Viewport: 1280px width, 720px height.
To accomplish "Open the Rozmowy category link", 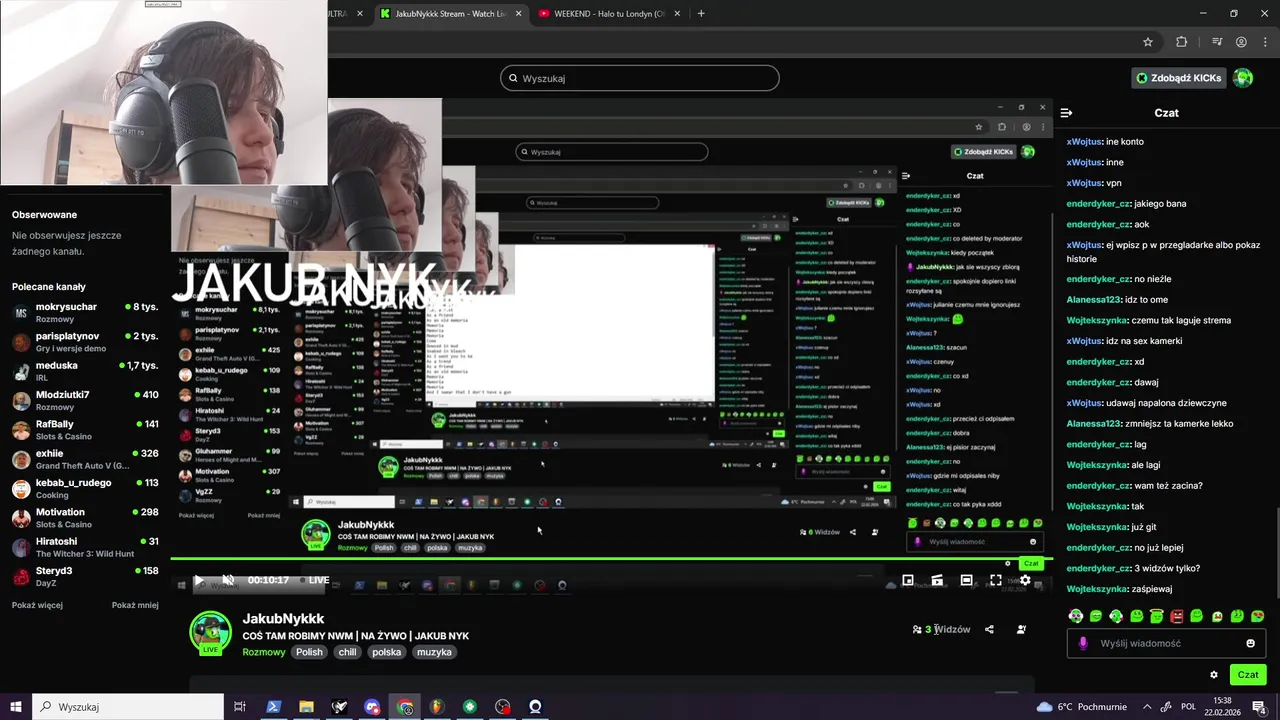I will 264,652.
